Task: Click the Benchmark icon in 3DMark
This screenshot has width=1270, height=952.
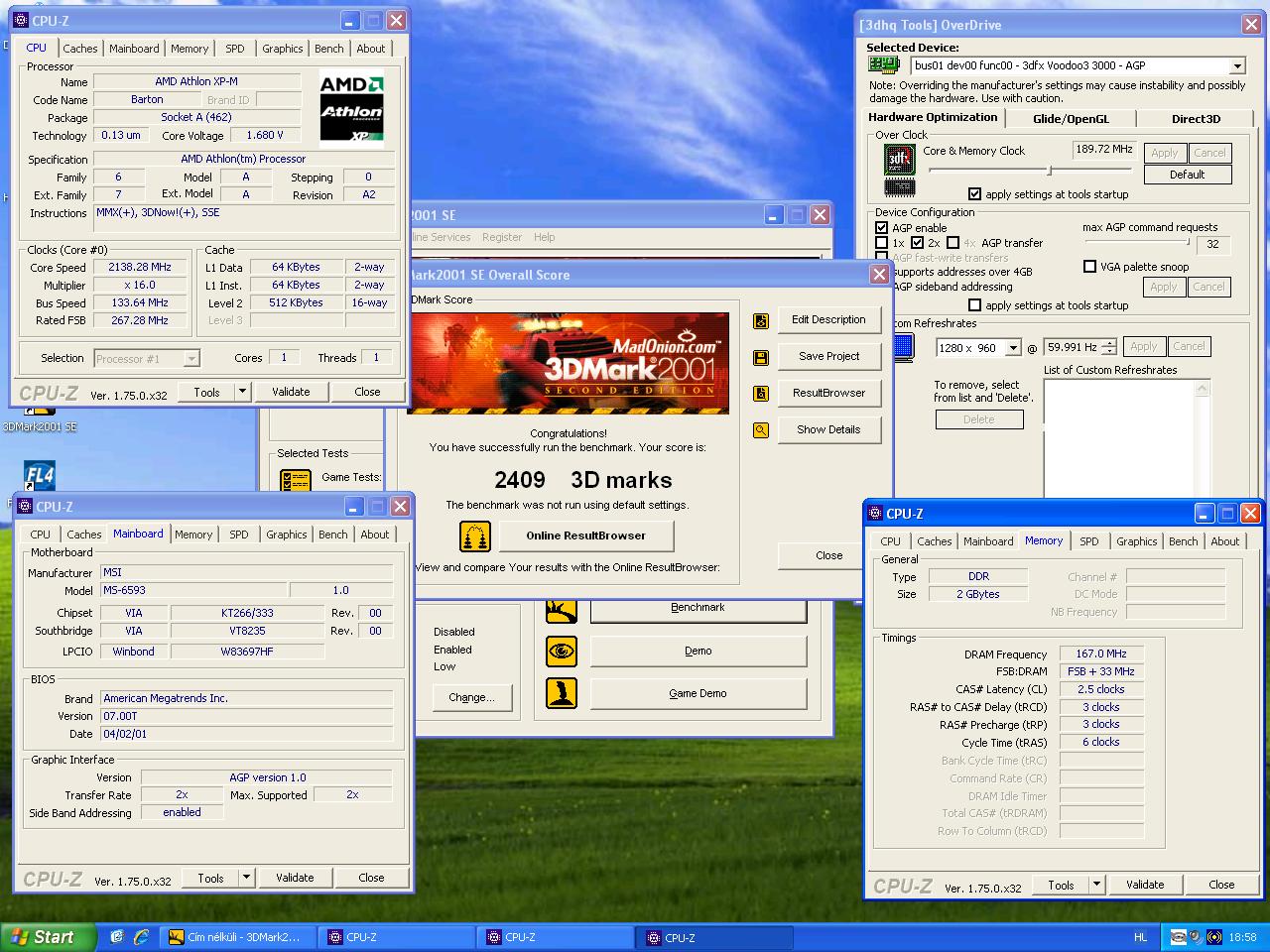Action: tap(562, 610)
